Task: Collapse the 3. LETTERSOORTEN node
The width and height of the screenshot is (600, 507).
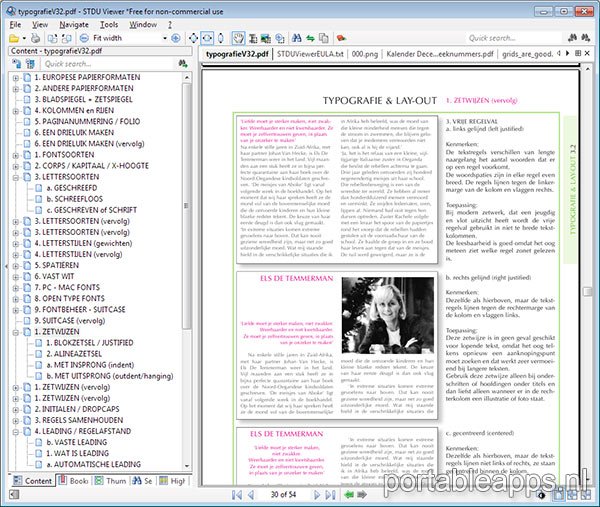Action: 15,177
